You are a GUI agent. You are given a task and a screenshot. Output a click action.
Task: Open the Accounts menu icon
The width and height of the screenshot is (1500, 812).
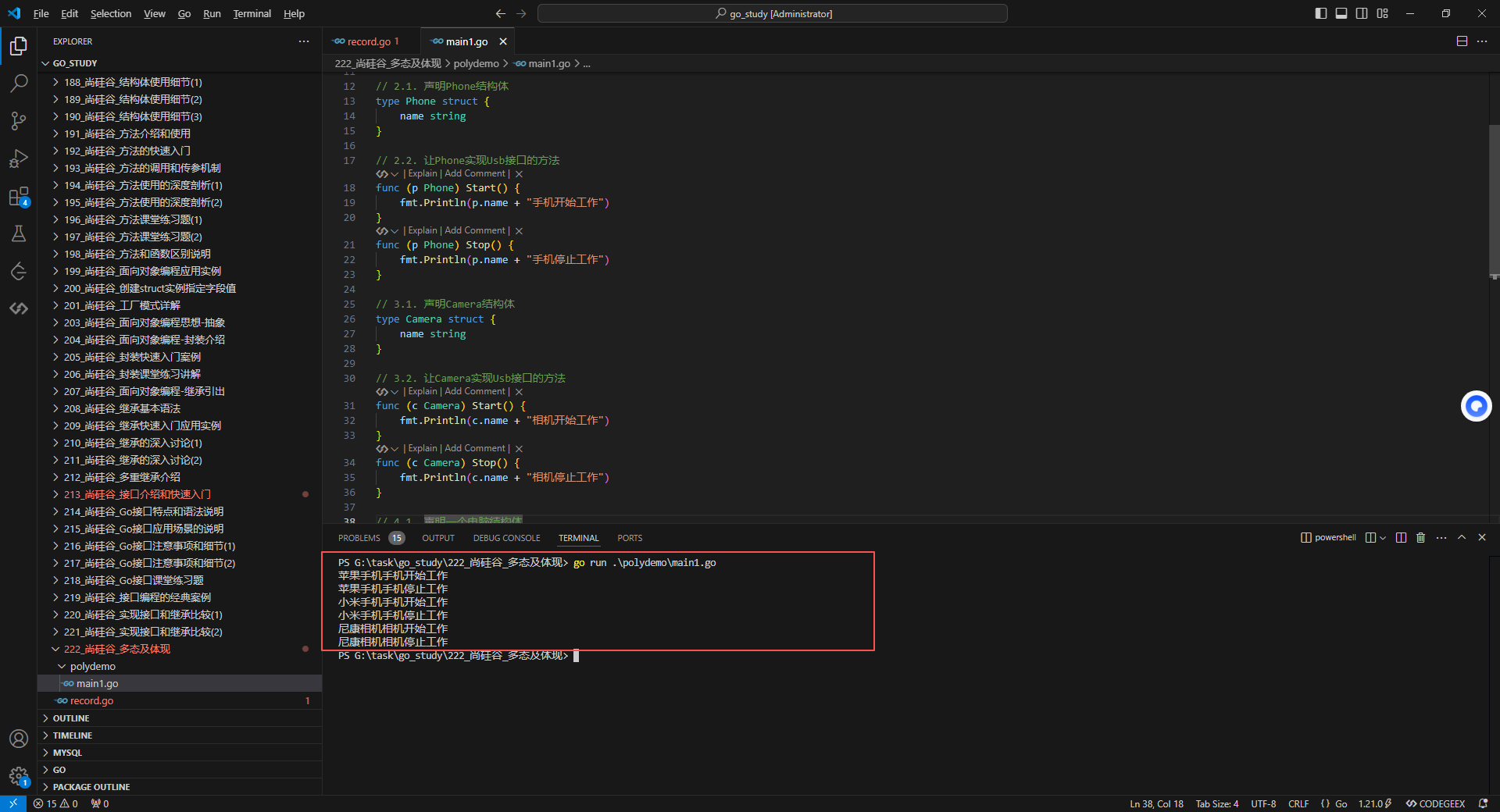(19, 739)
